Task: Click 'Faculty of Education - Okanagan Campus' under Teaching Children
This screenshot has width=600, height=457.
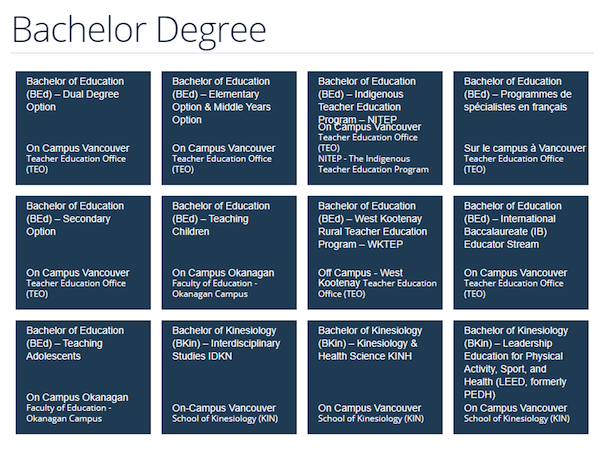Action: point(214,289)
